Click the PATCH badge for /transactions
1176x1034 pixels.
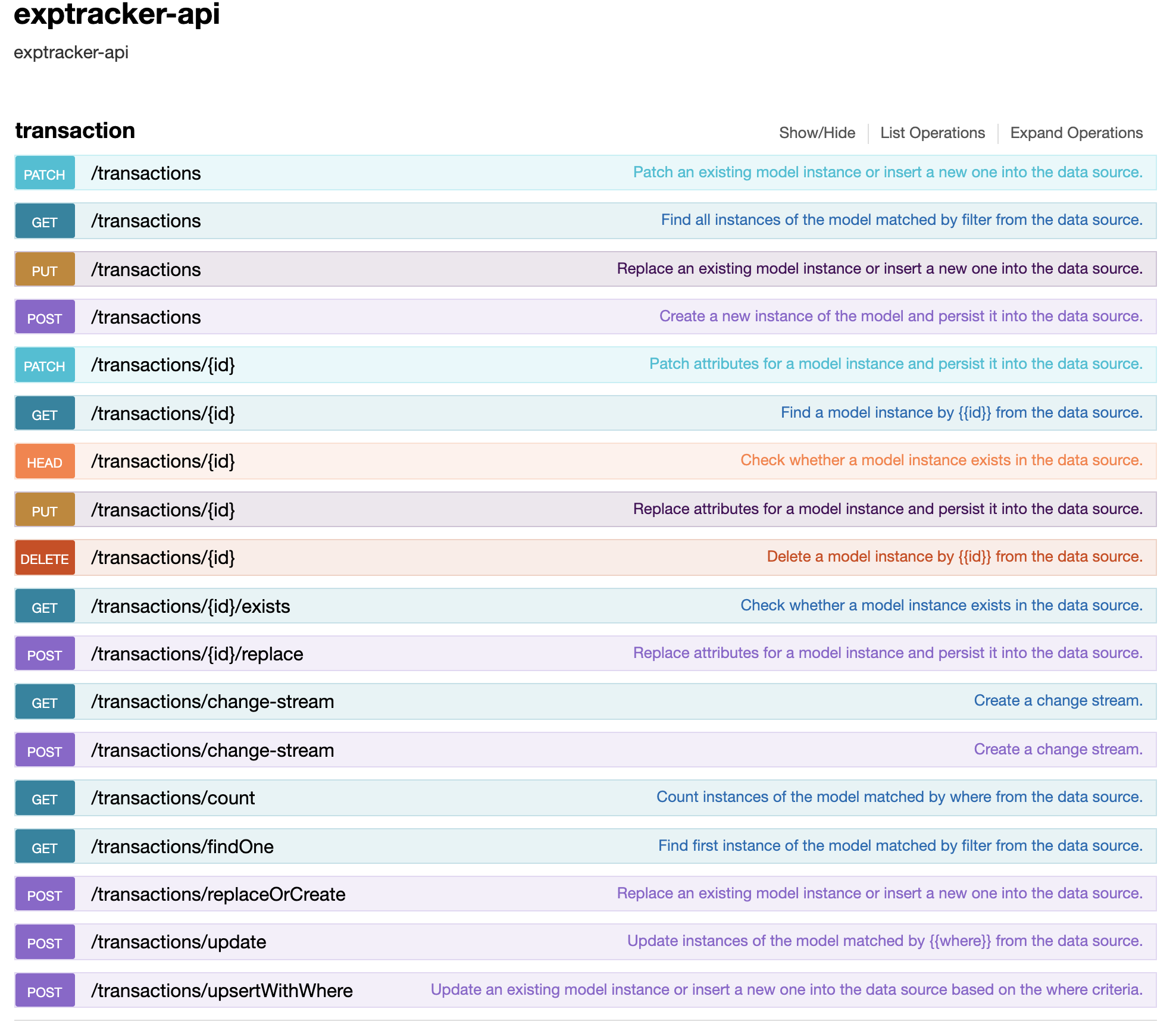click(45, 174)
